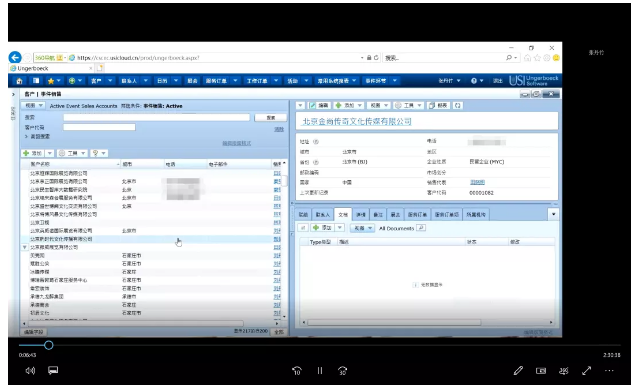Click the edit button in right detail toolbar
Viewport: 636px width, 388px height.
point(319,105)
